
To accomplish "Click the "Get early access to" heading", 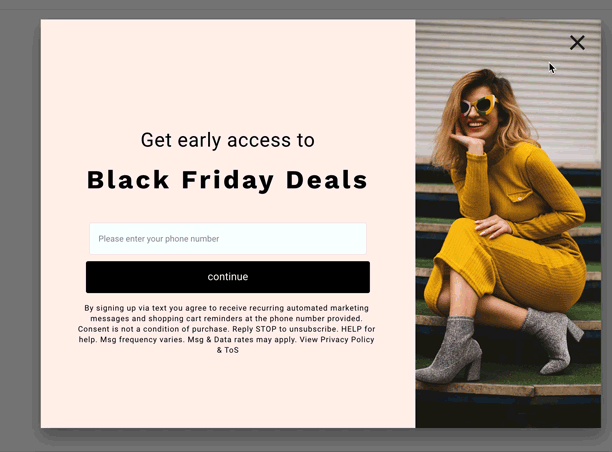I will 228,140.
